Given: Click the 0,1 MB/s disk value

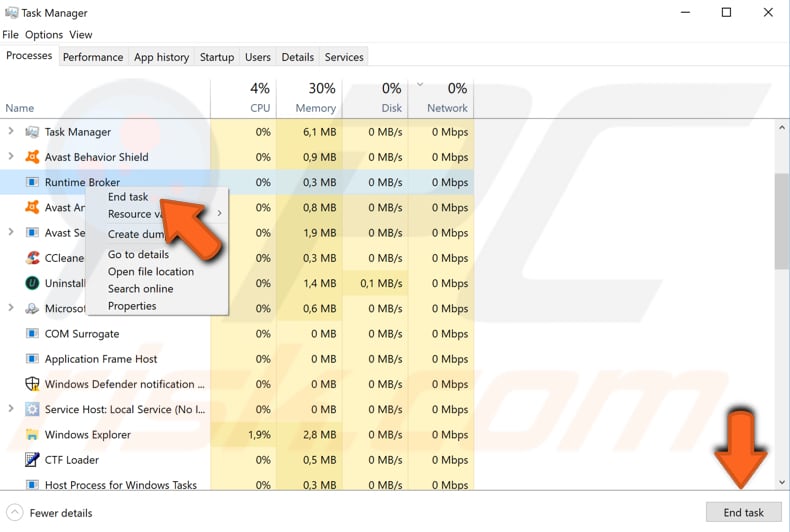Looking at the screenshot, I should coord(381,283).
